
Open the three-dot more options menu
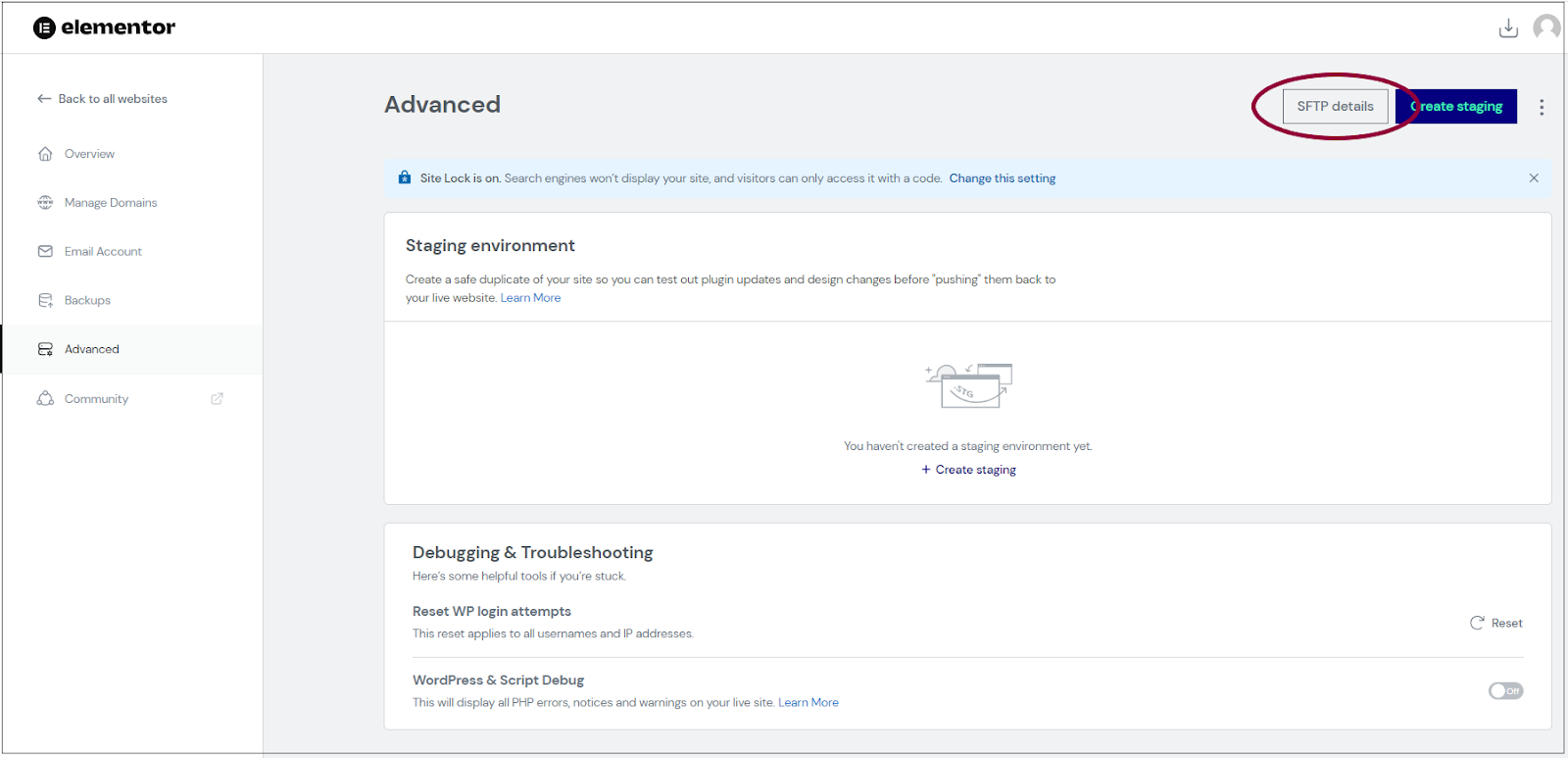tap(1542, 107)
